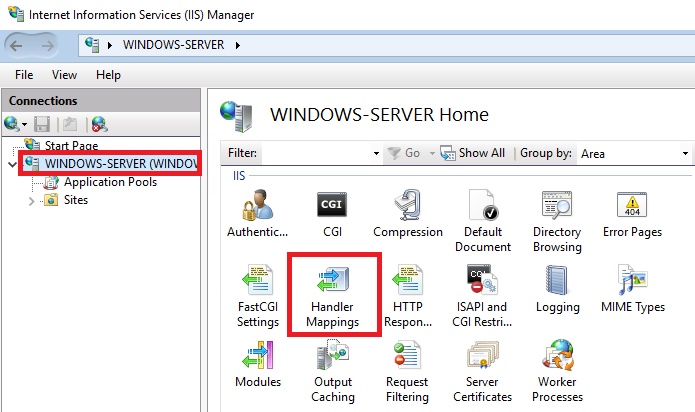Click the WINDOWS-SERVER Home title

point(379,115)
